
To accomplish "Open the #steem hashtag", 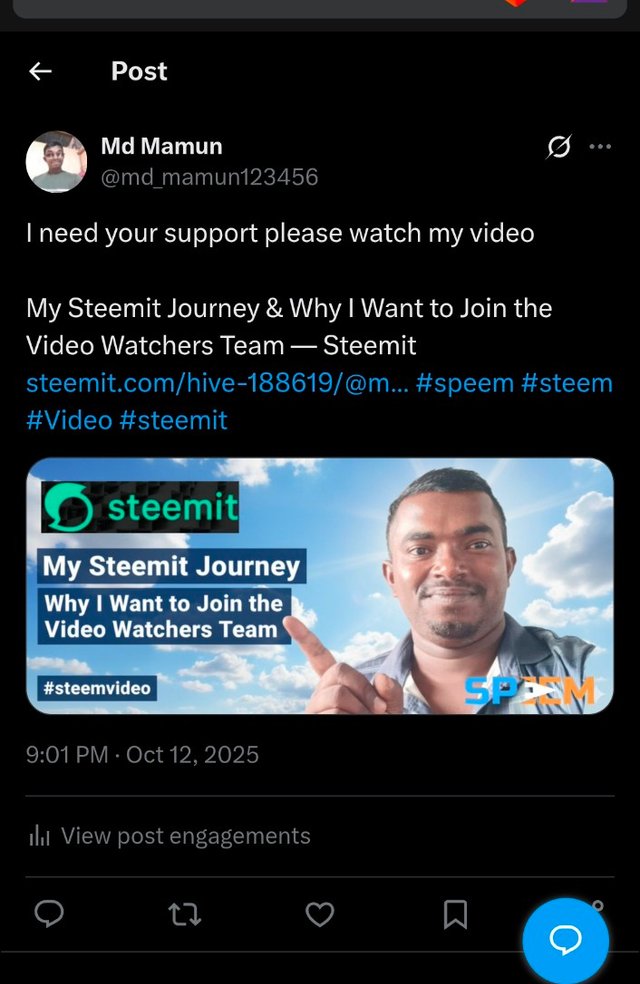I will click(567, 383).
